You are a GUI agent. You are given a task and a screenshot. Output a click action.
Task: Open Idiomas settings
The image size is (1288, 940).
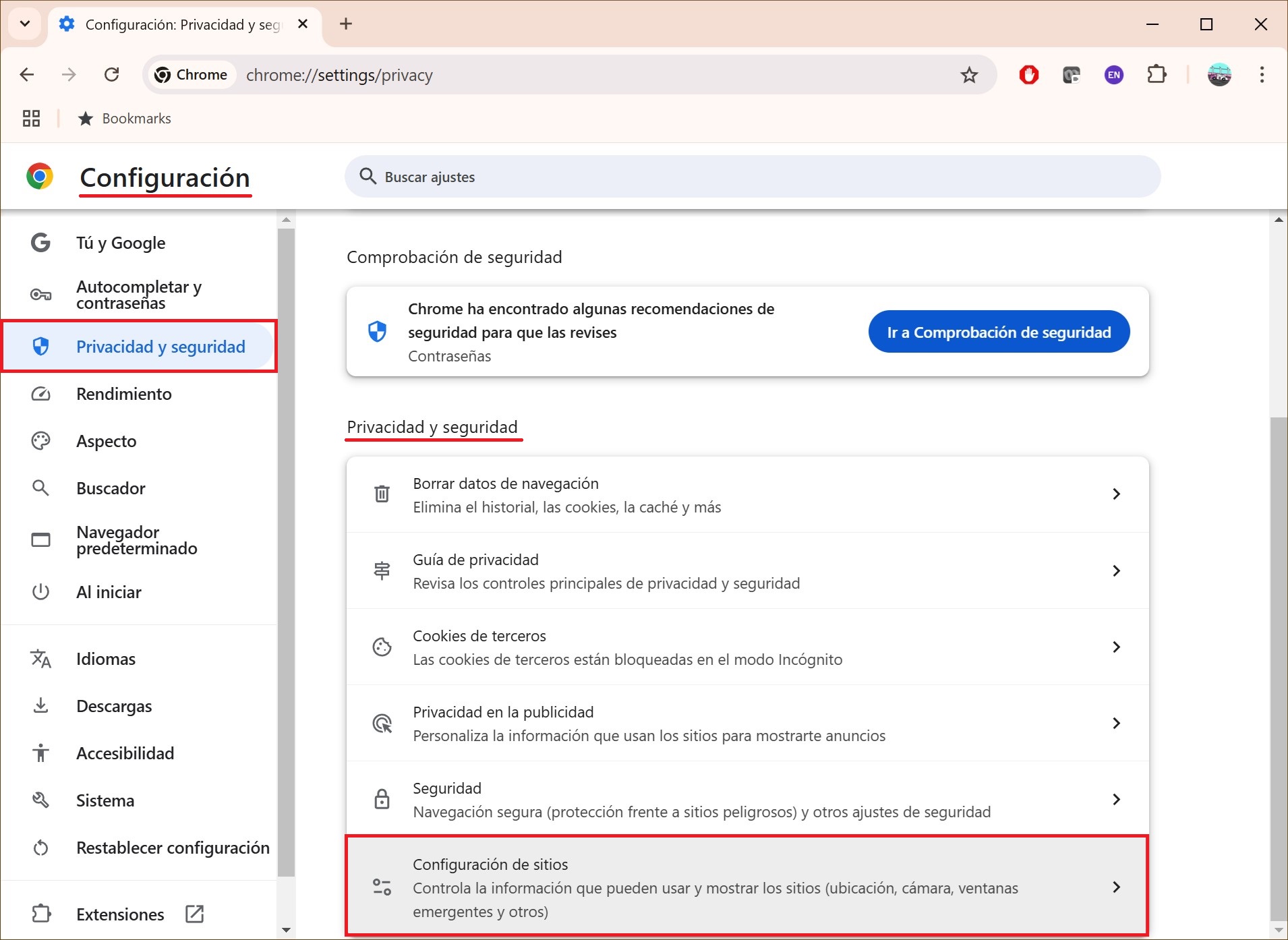(x=138, y=659)
